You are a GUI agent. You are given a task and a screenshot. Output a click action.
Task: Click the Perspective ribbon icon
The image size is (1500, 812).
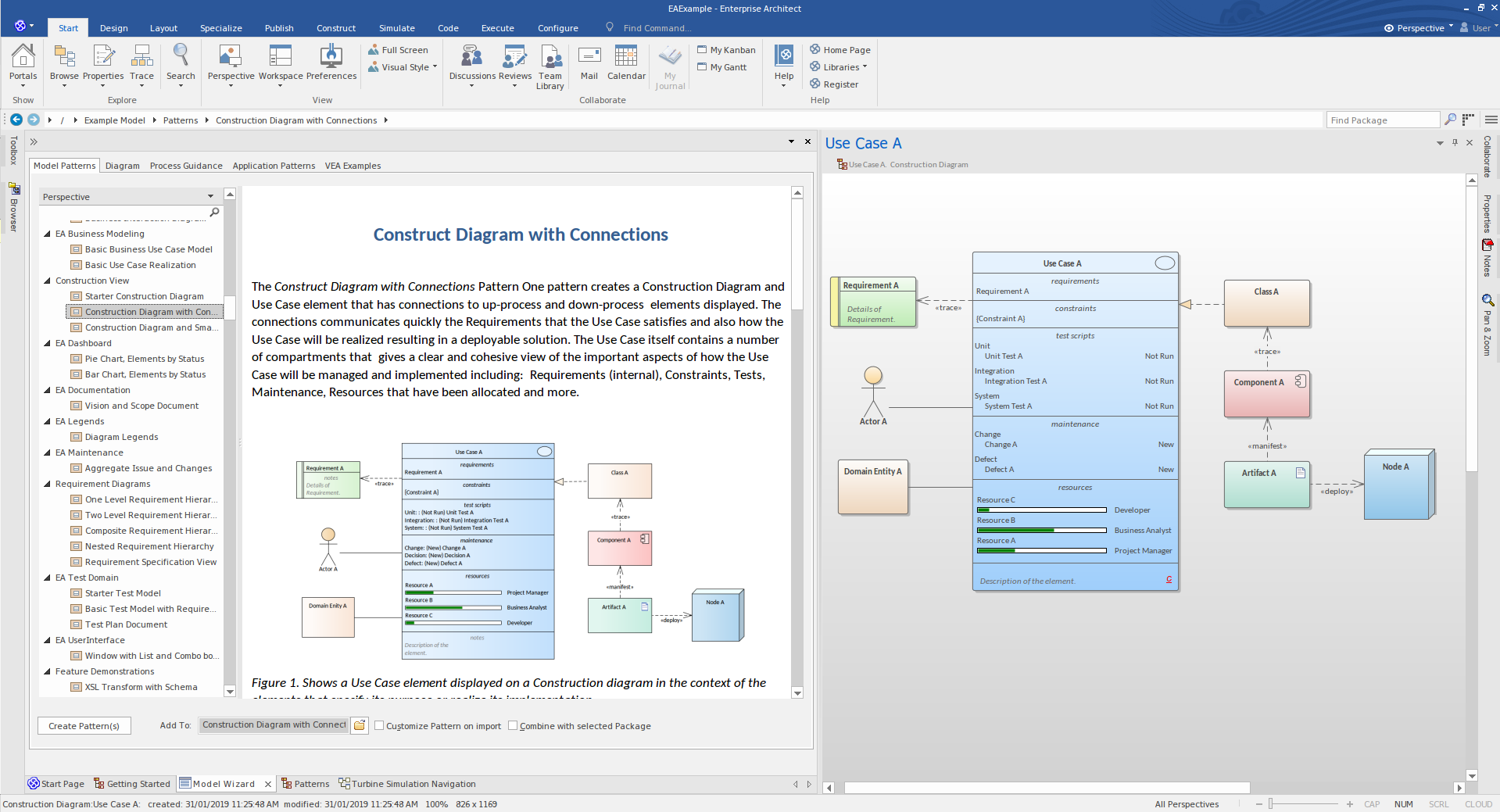pos(231,65)
